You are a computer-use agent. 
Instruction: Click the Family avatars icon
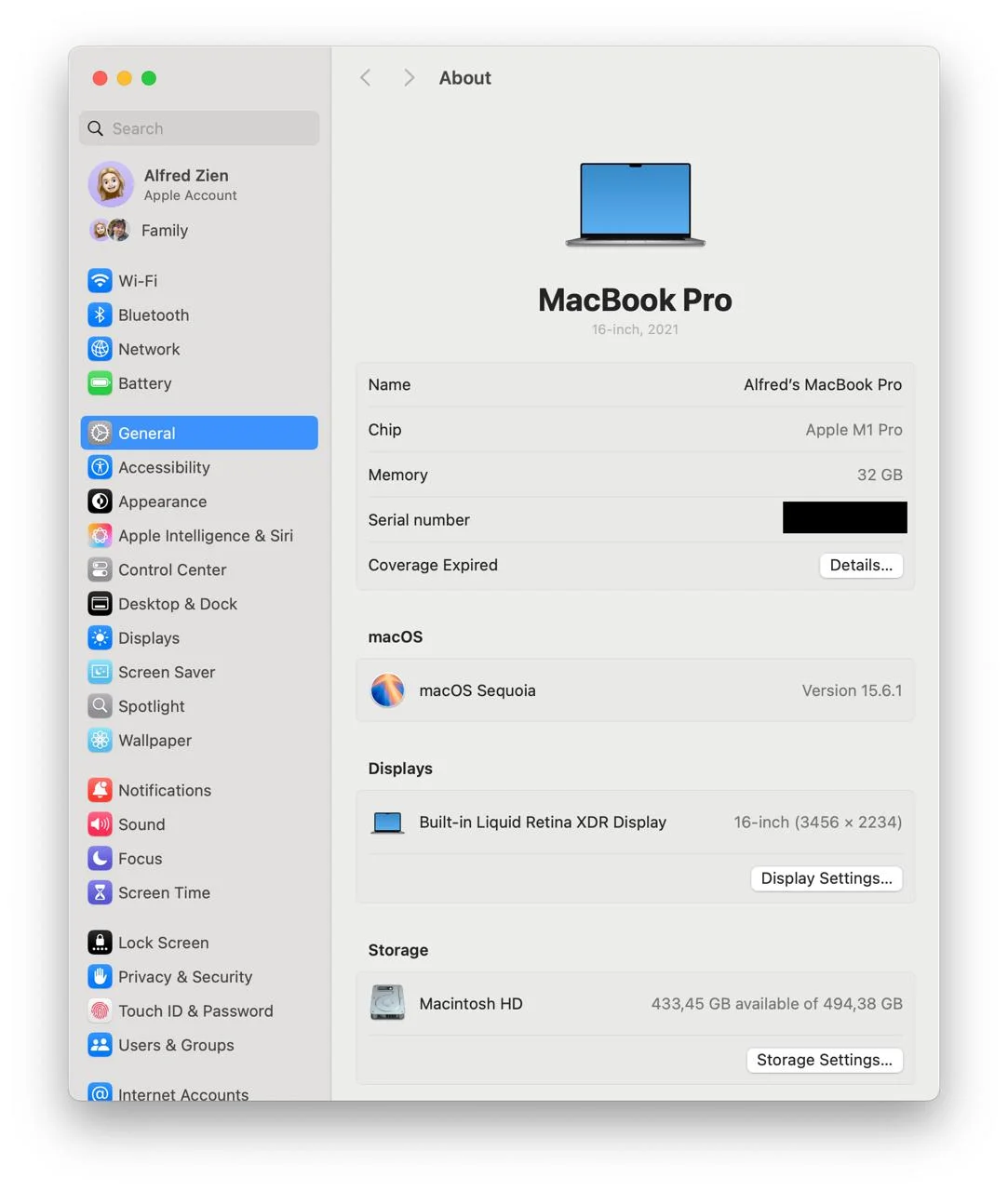point(110,230)
